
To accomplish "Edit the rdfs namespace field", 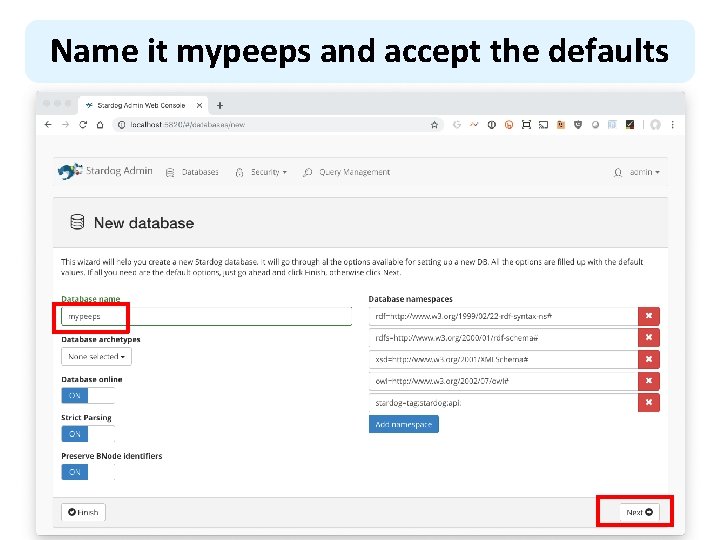I will click(503, 338).
